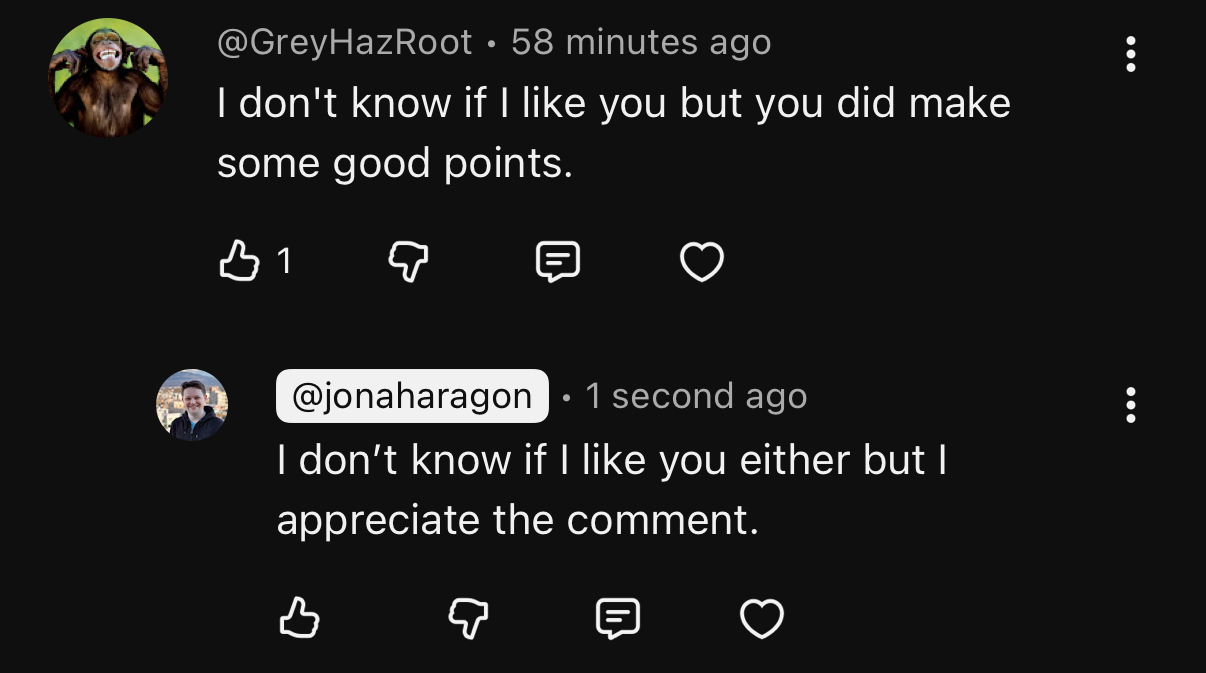This screenshot has width=1206, height=673.
Task: Click the 1 second ago timestamp
Action: pos(696,396)
